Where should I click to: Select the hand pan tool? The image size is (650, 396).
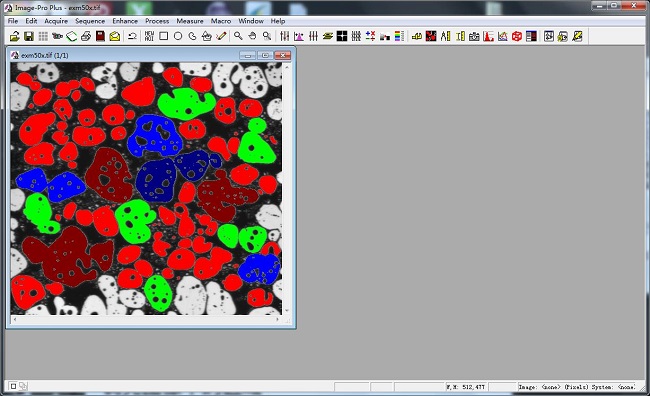point(252,36)
